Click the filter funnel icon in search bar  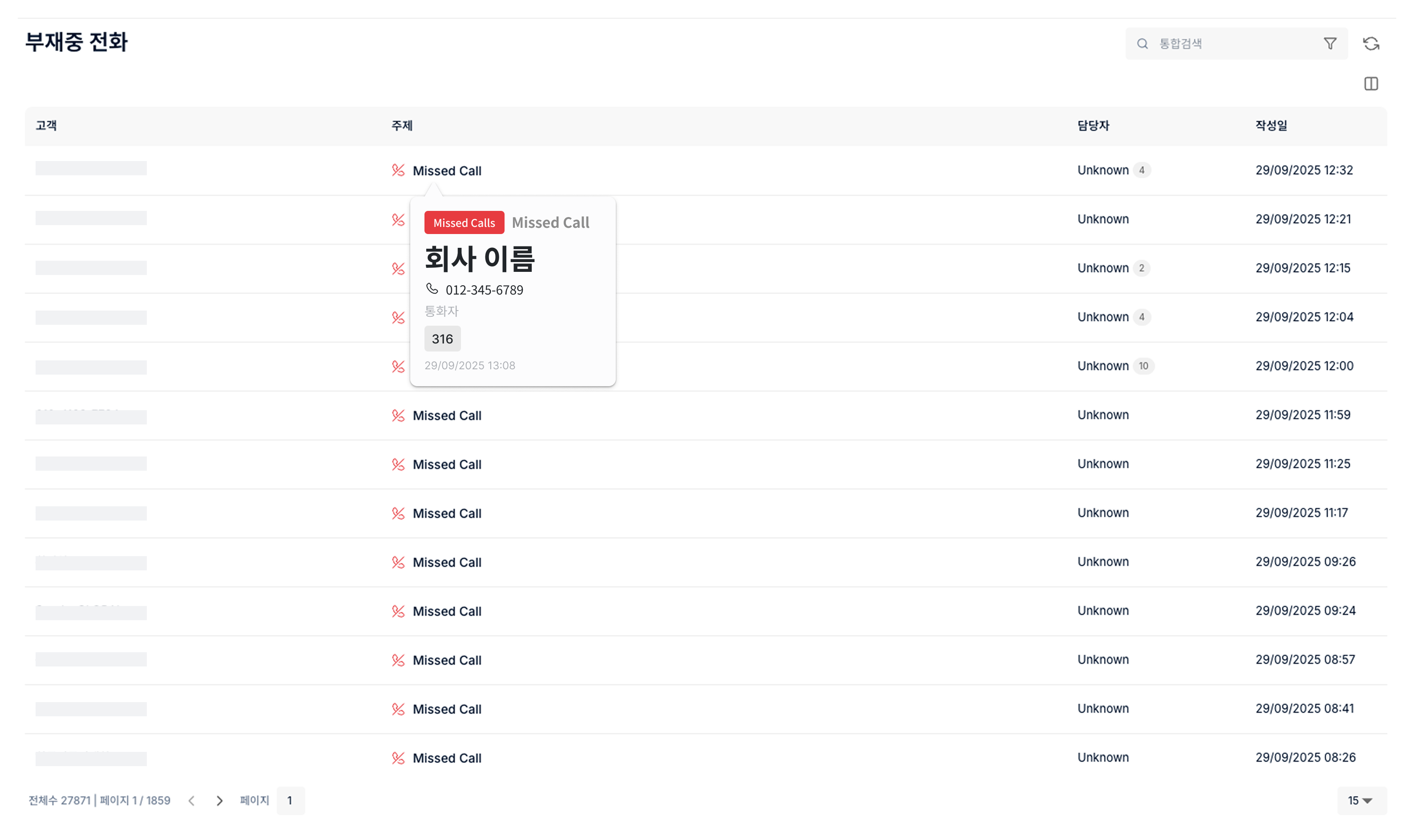click(1329, 44)
